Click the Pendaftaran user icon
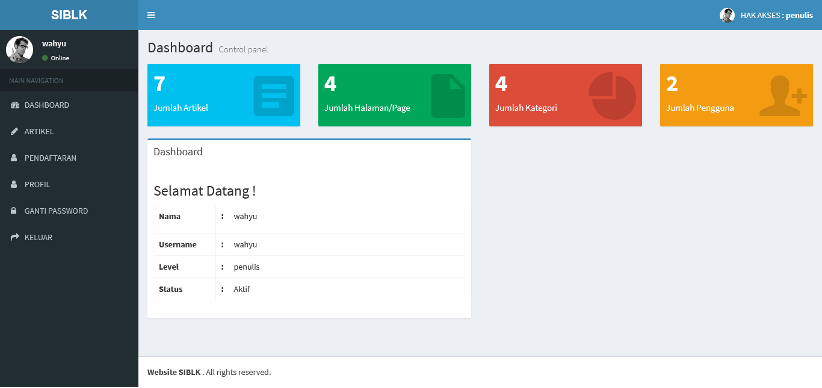The height and width of the screenshot is (388, 822). [x=14, y=158]
